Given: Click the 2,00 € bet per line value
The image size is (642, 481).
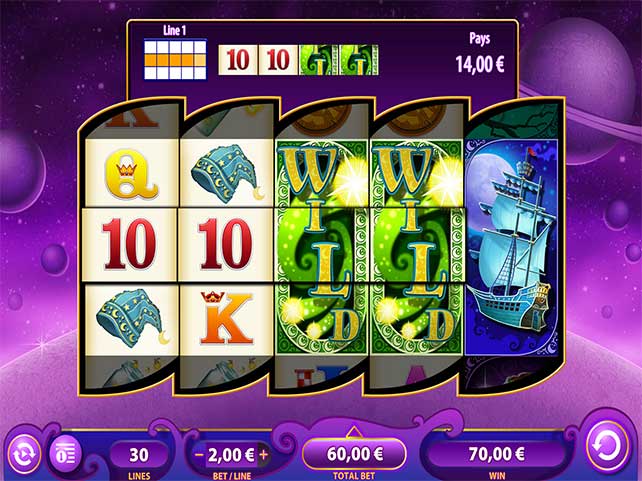Looking at the screenshot, I should coord(231,454).
